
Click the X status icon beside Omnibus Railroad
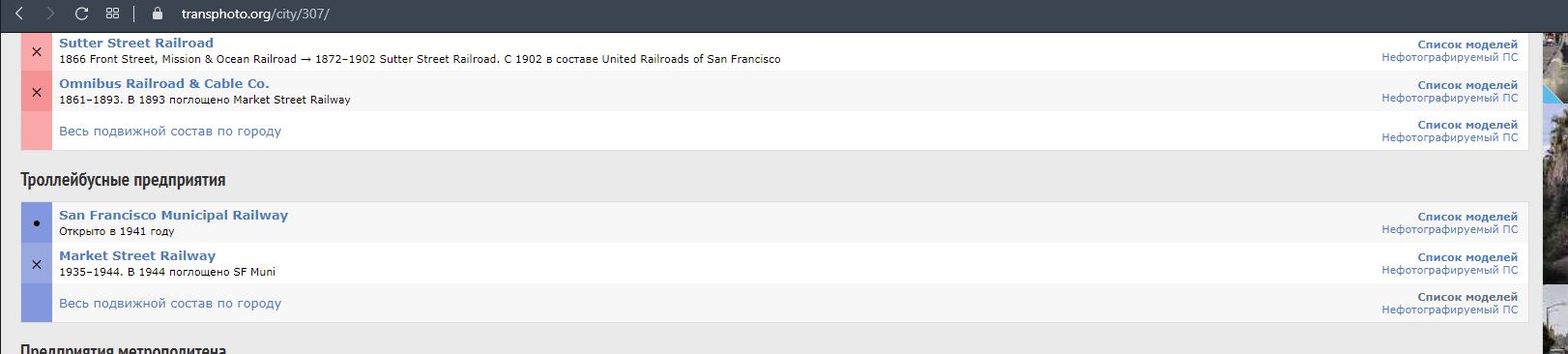pyautogui.click(x=37, y=92)
